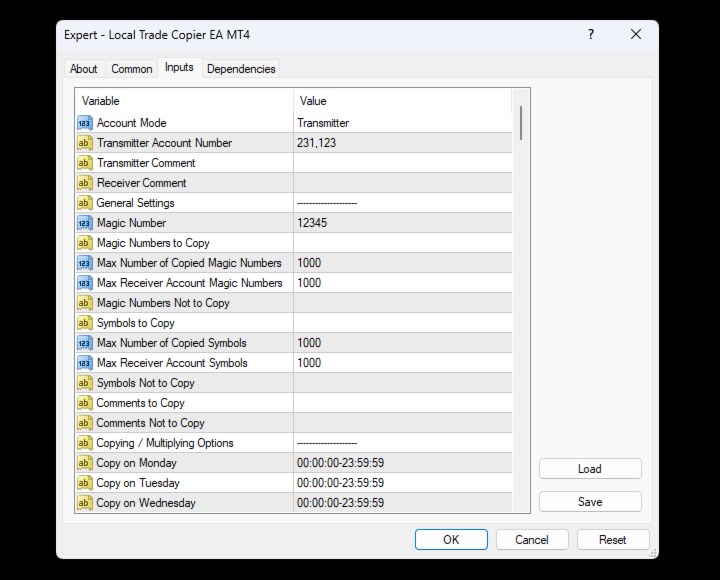Screen dimensions: 720x580
Task: Open the Account Mode value Transmitter
Action: (x=402, y=123)
